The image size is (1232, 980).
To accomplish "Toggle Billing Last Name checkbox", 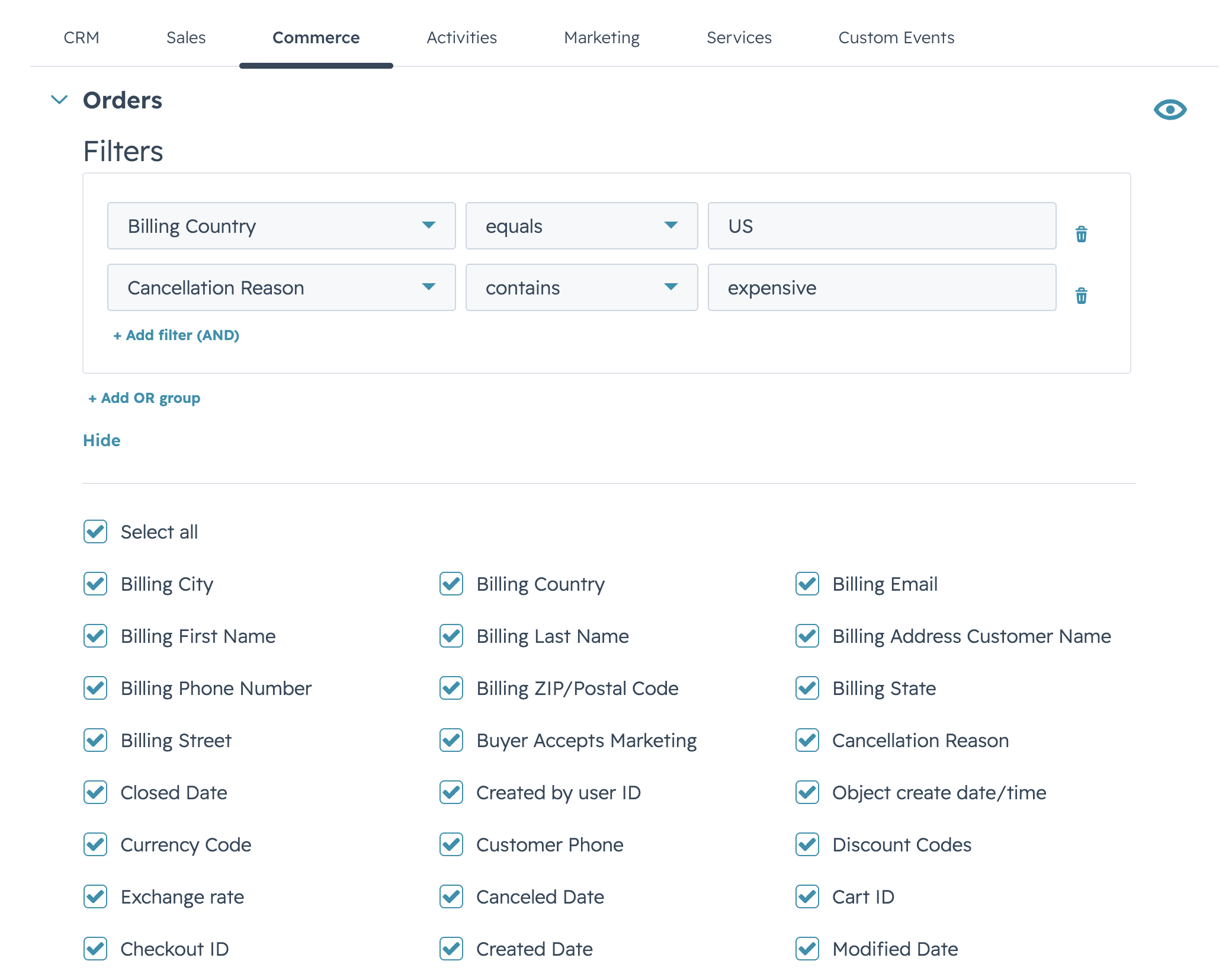I will (451, 636).
